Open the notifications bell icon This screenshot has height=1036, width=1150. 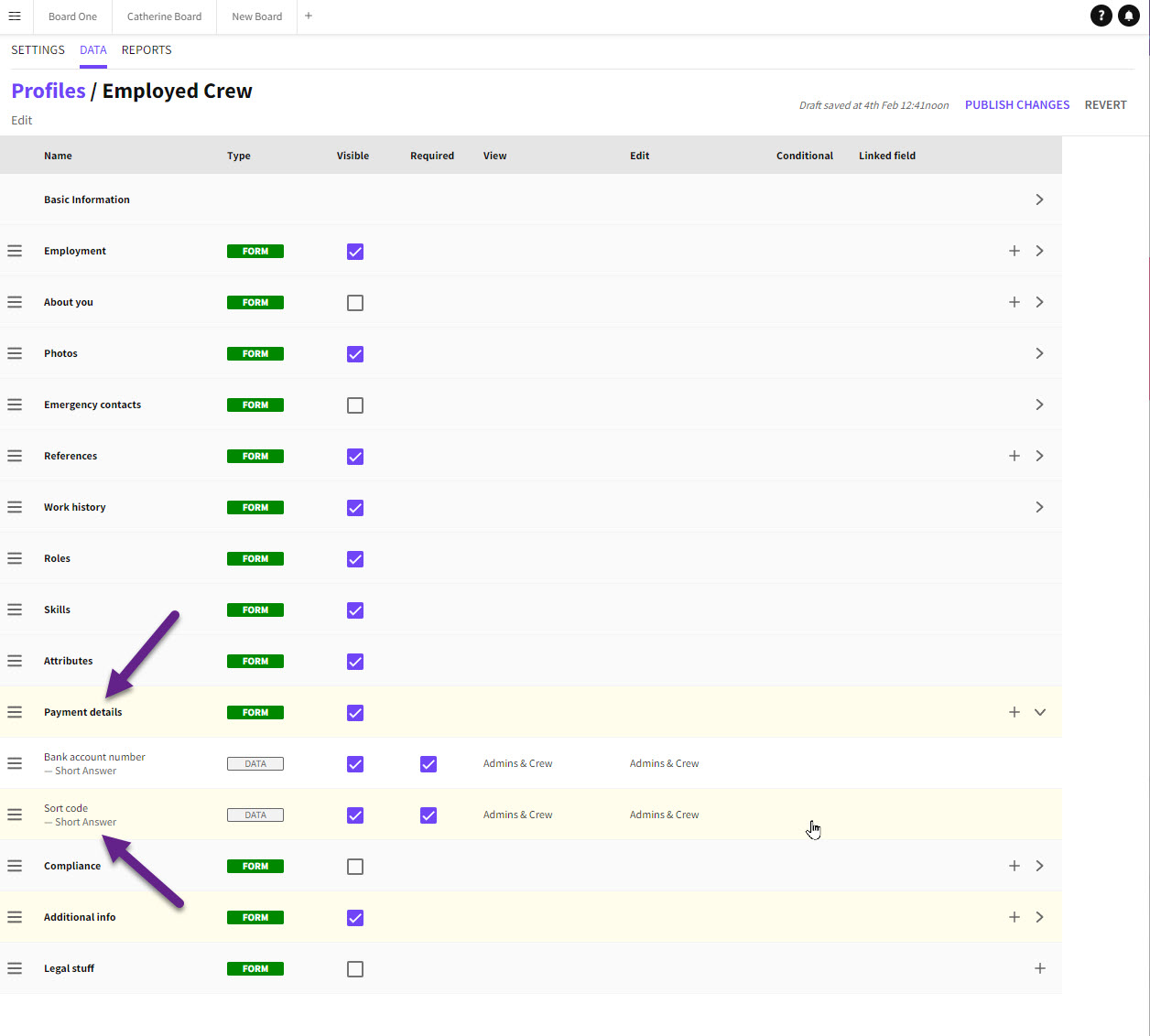pos(1129,16)
